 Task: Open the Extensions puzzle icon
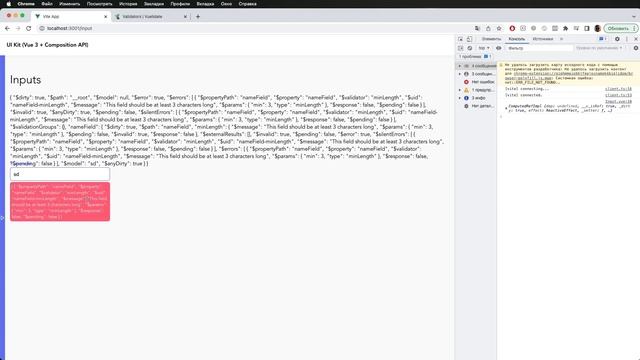tap(565, 28)
